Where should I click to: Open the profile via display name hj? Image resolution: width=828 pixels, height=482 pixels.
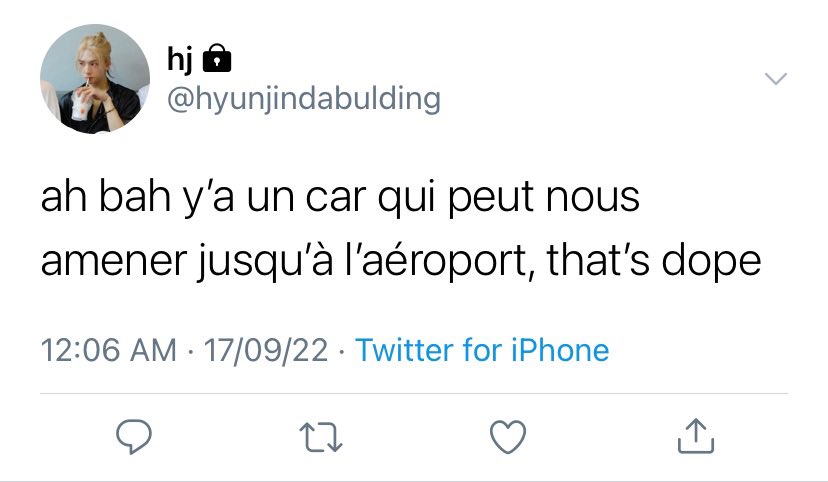[x=180, y=59]
